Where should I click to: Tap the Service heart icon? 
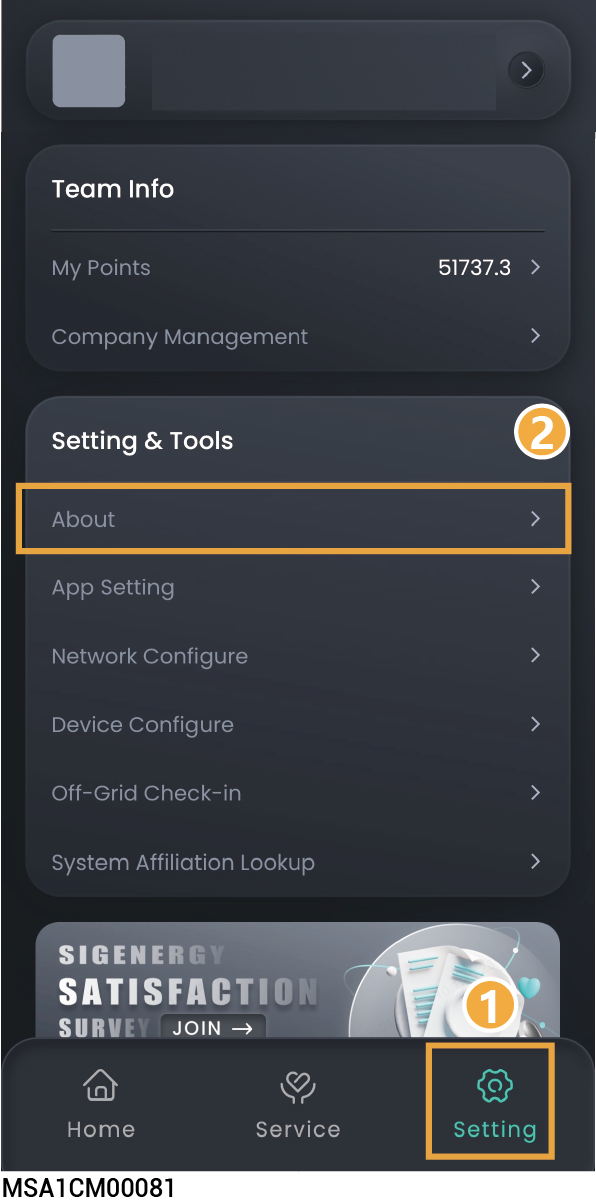point(298,1087)
